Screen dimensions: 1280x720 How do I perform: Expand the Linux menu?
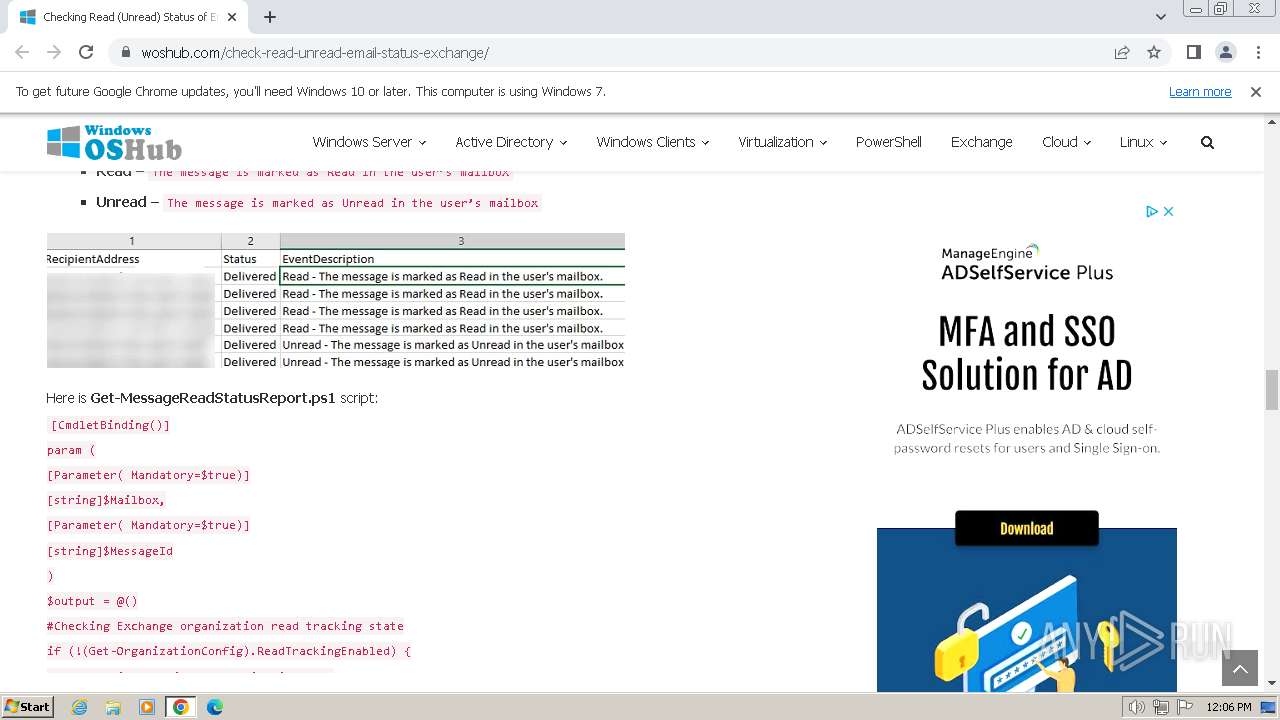[1143, 142]
